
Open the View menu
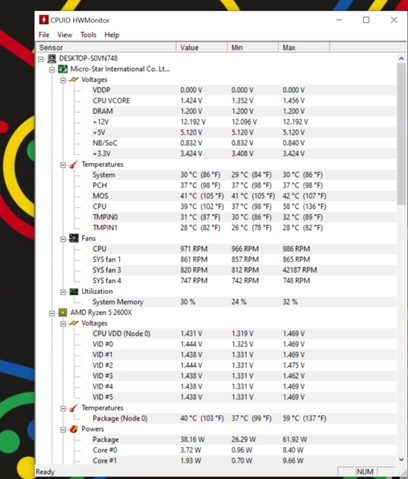pos(65,35)
